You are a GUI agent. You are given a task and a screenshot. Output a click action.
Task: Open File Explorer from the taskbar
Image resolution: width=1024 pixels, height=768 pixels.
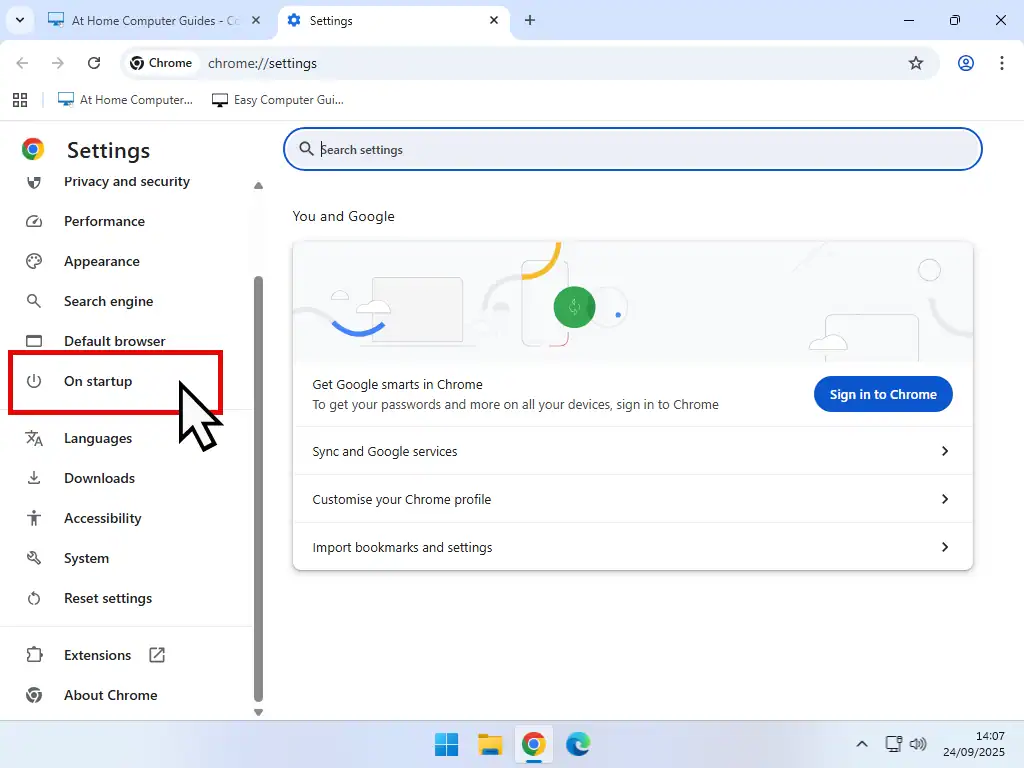click(x=490, y=744)
